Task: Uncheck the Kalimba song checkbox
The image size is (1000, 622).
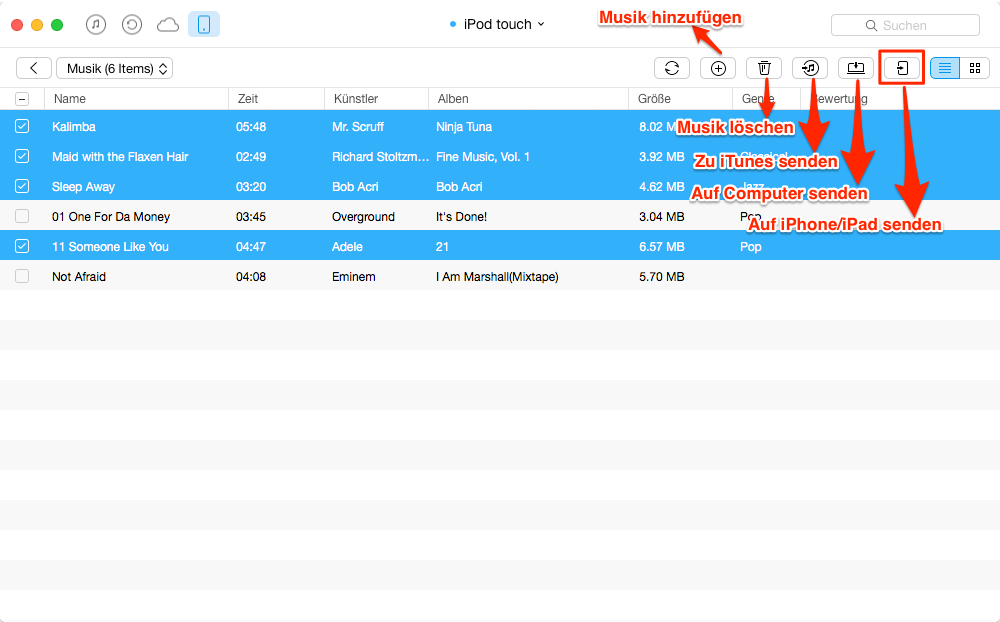Action: tap(22, 126)
